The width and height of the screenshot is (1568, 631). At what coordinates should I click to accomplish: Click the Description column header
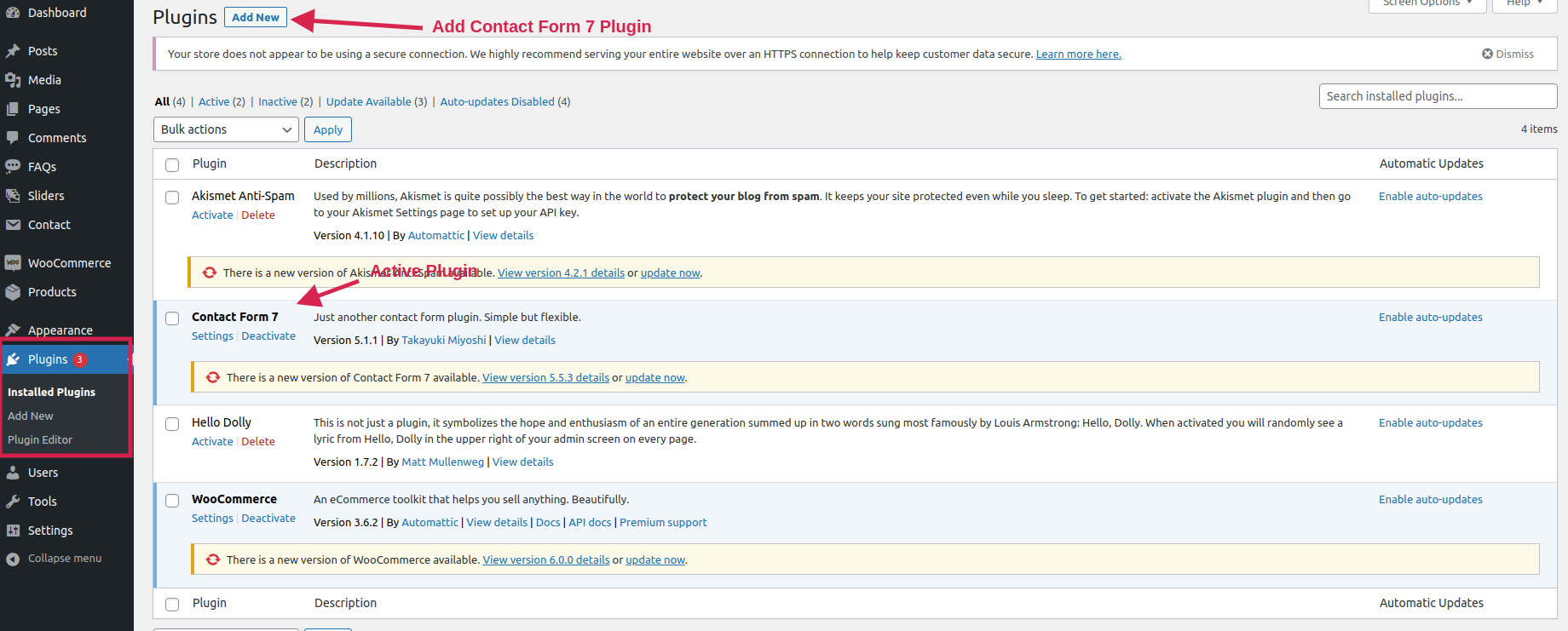[x=345, y=163]
